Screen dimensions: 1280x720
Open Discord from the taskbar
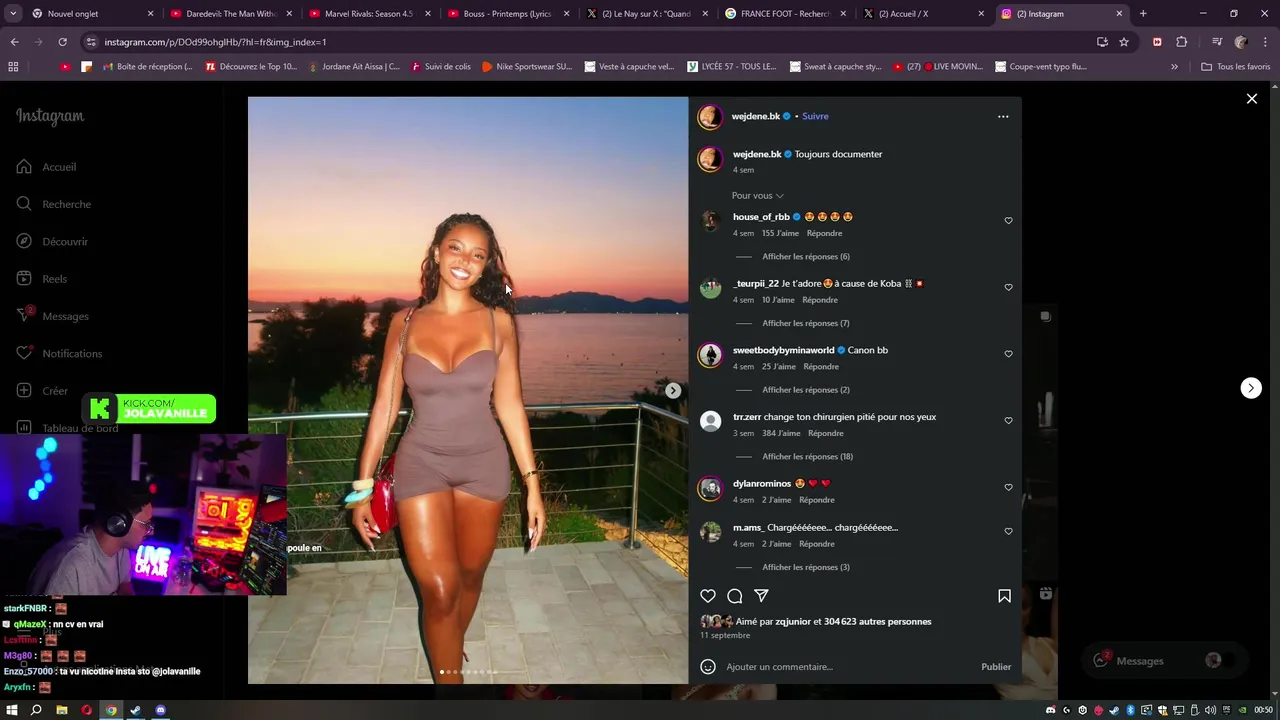click(x=160, y=710)
